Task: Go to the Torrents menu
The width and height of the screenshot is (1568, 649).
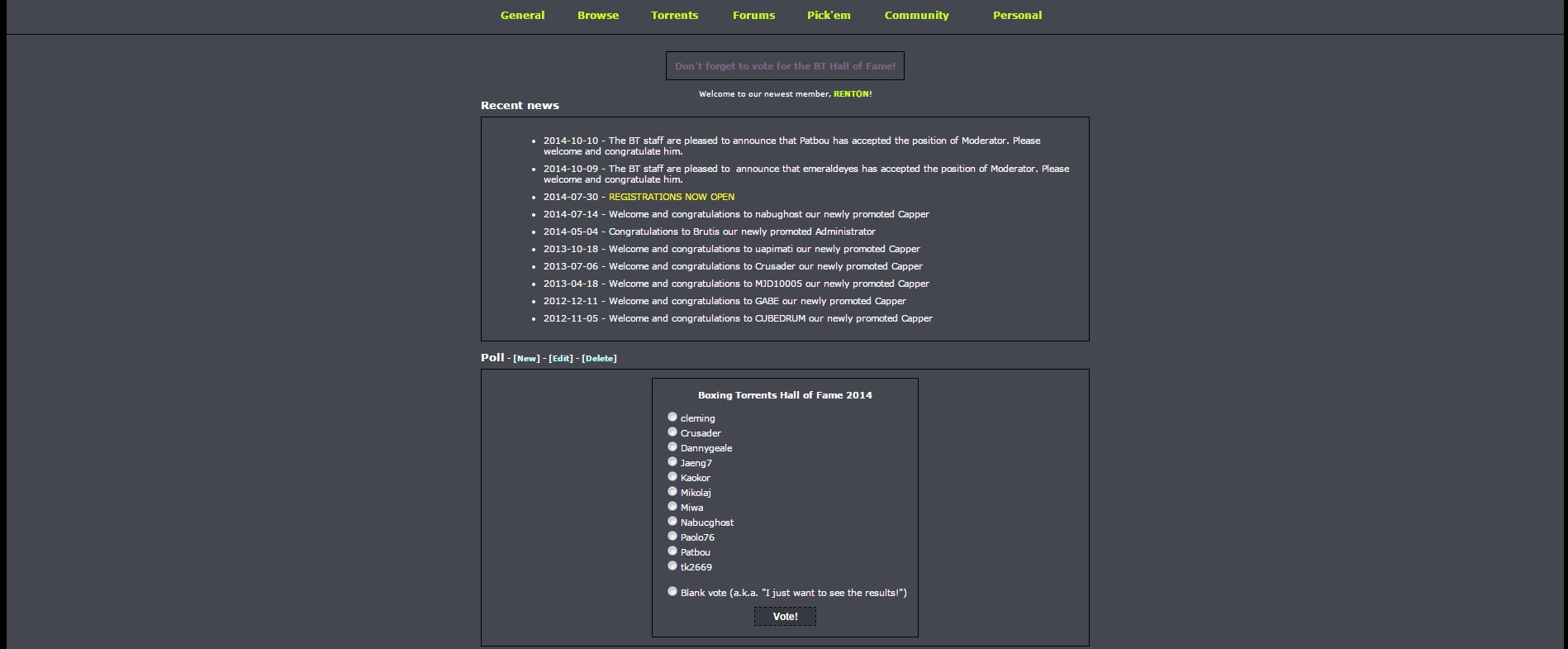Action: click(674, 15)
